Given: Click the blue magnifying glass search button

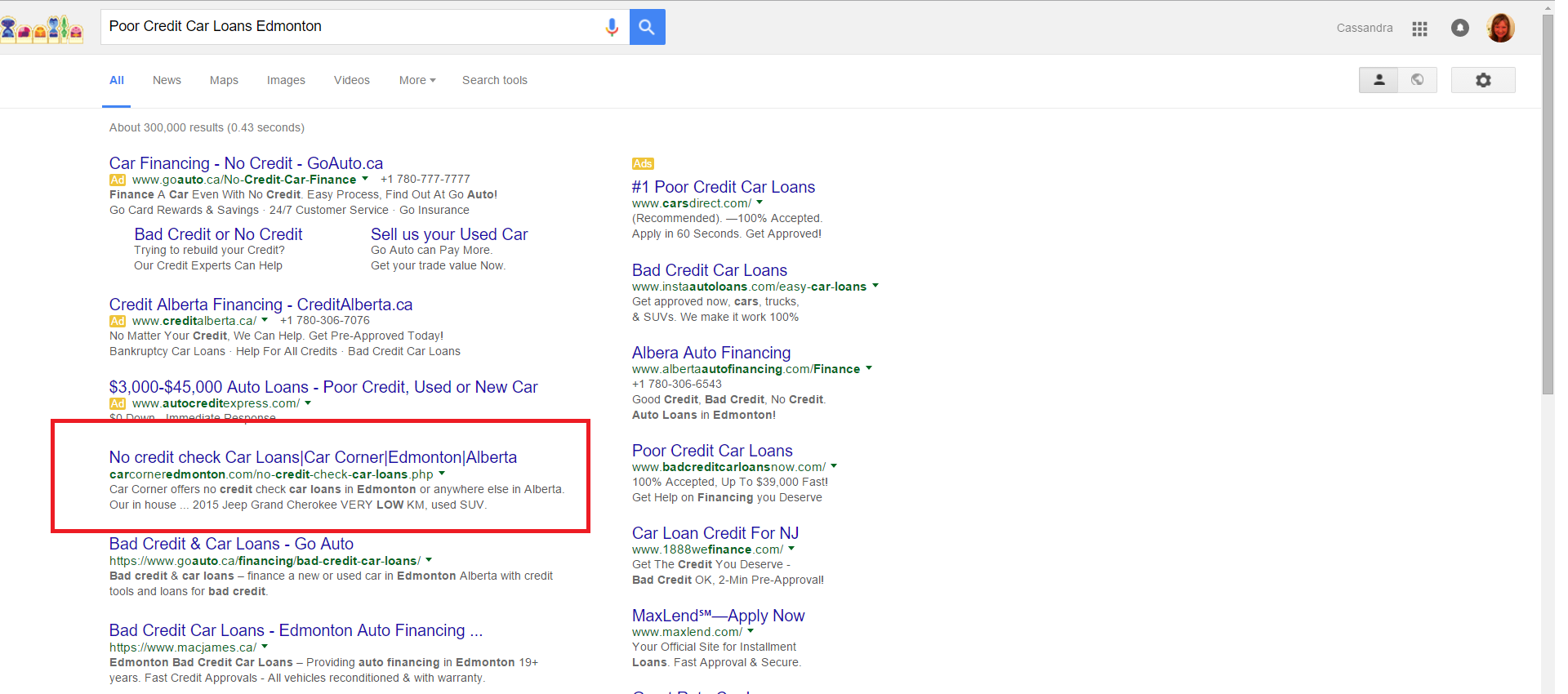Looking at the screenshot, I should pyautogui.click(x=647, y=27).
